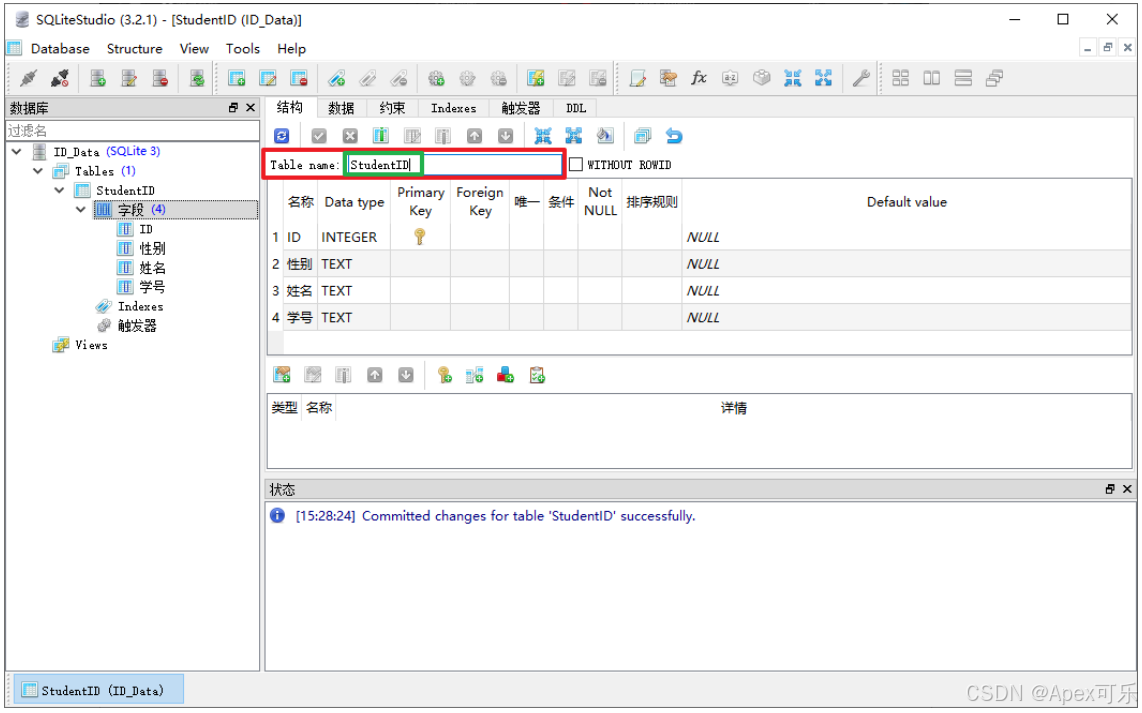This screenshot has height=713, width=1142.
Task: Click the Edit database icon
Action: [129, 78]
